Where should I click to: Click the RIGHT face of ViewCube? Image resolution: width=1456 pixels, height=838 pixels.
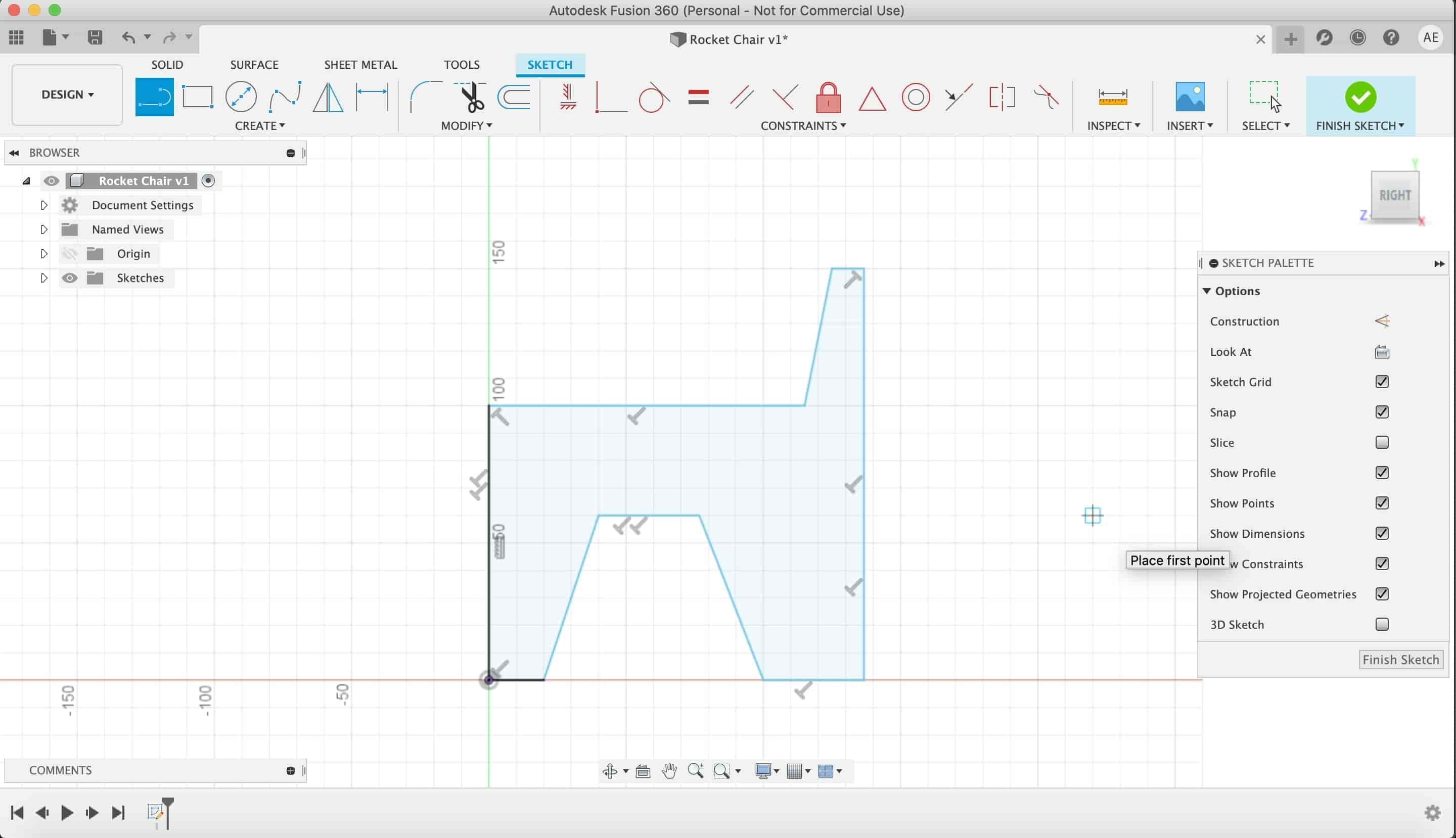click(x=1394, y=195)
